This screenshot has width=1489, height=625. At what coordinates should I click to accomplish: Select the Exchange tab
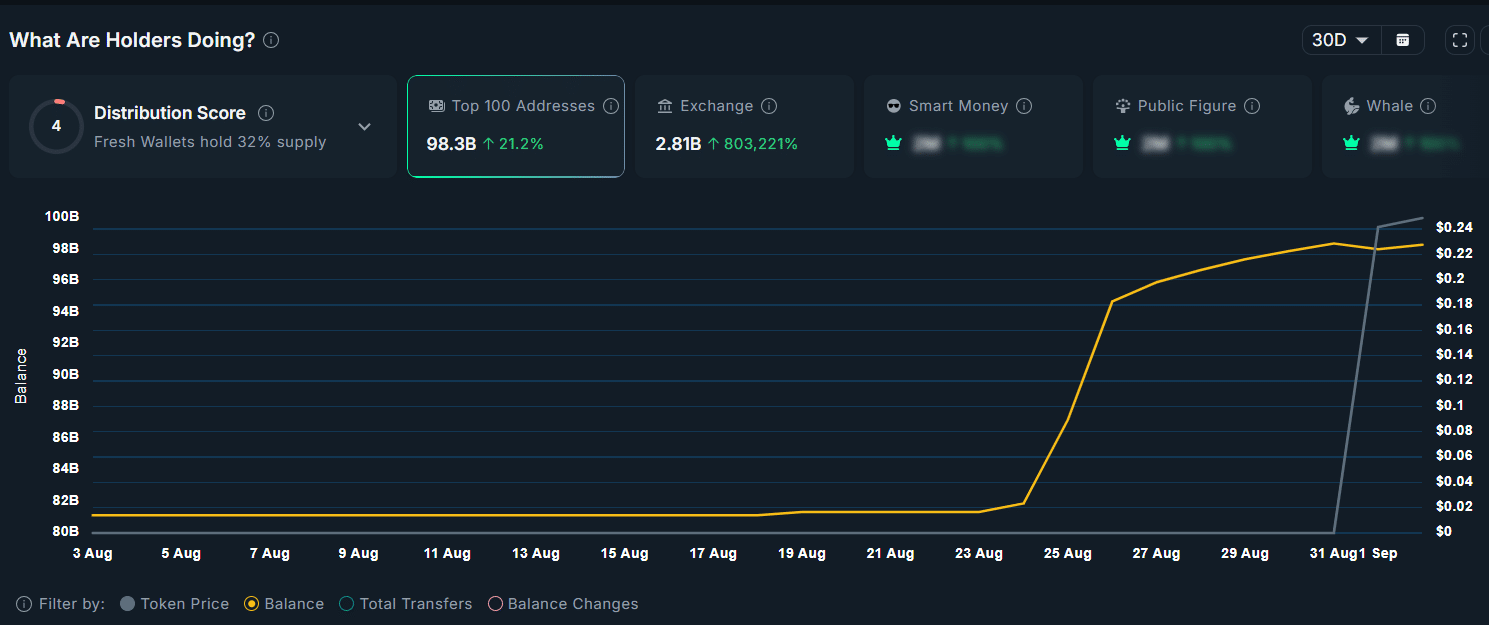click(x=744, y=126)
